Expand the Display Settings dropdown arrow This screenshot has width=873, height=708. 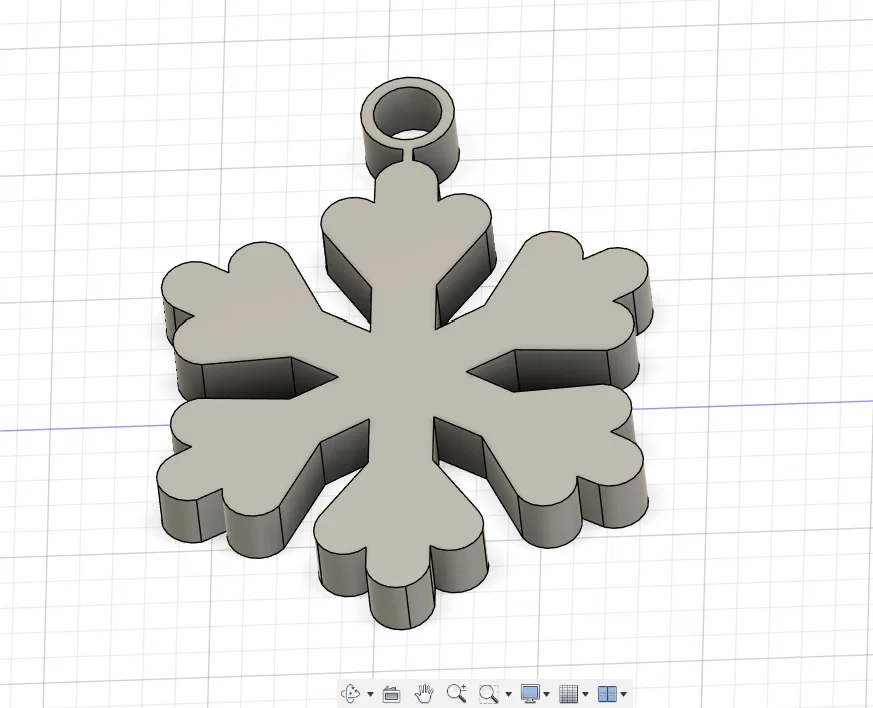click(x=547, y=694)
